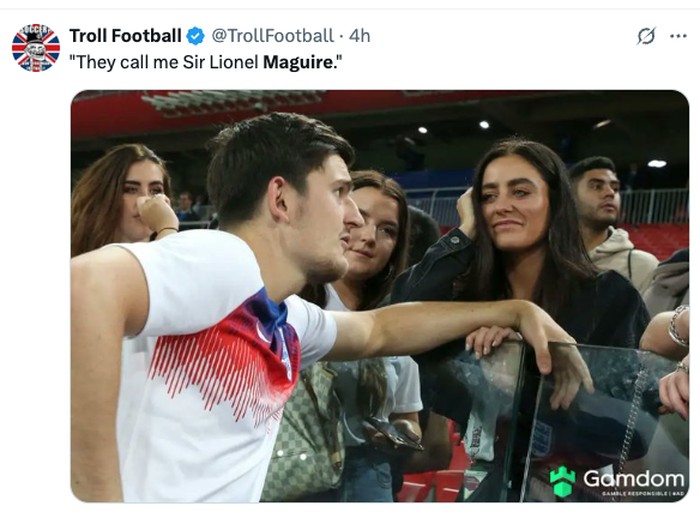Open the Grok explain icon on the post
This screenshot has width=700, height=518.
(647, 36)
